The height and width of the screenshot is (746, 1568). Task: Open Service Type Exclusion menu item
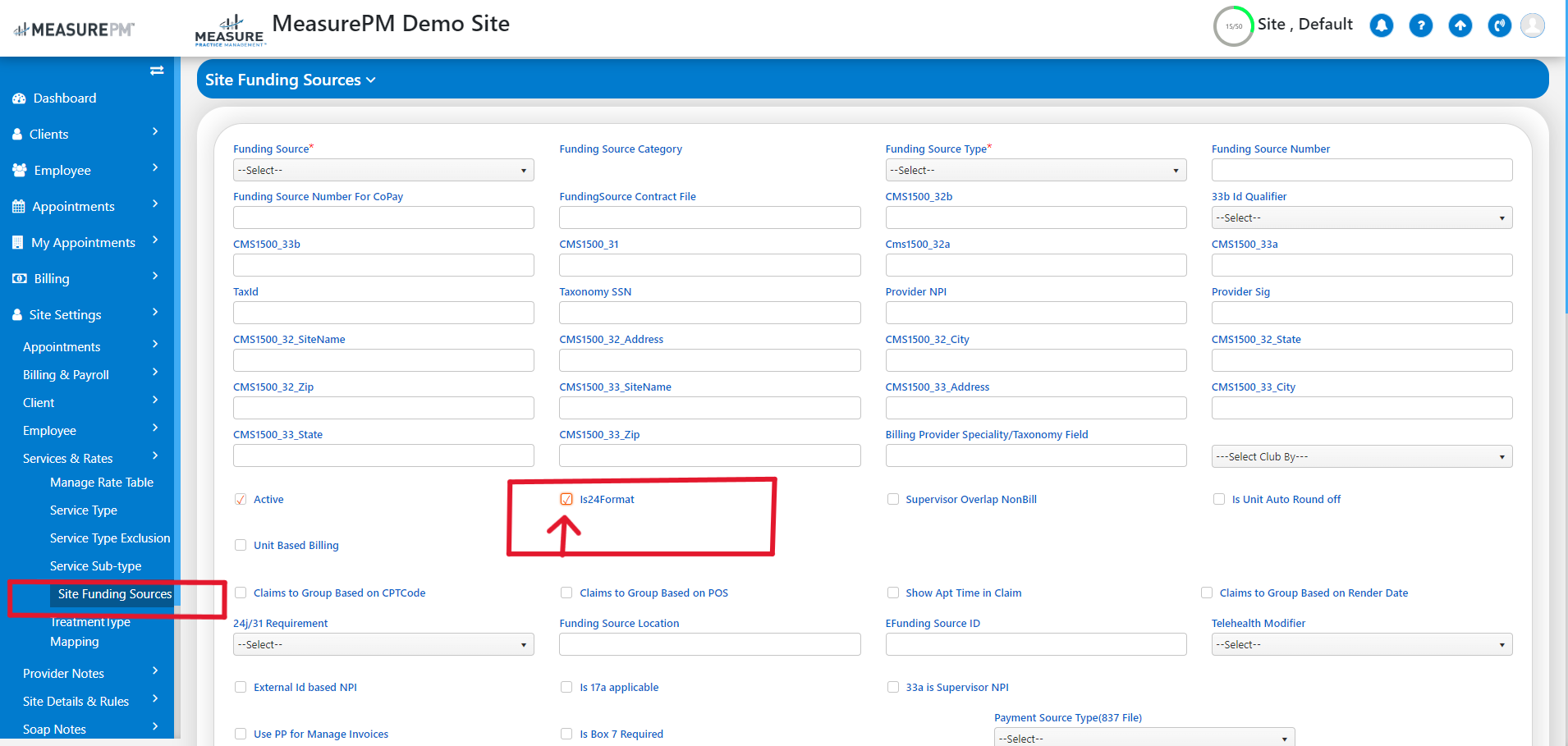pyautogui.click(x=110, y=538)
